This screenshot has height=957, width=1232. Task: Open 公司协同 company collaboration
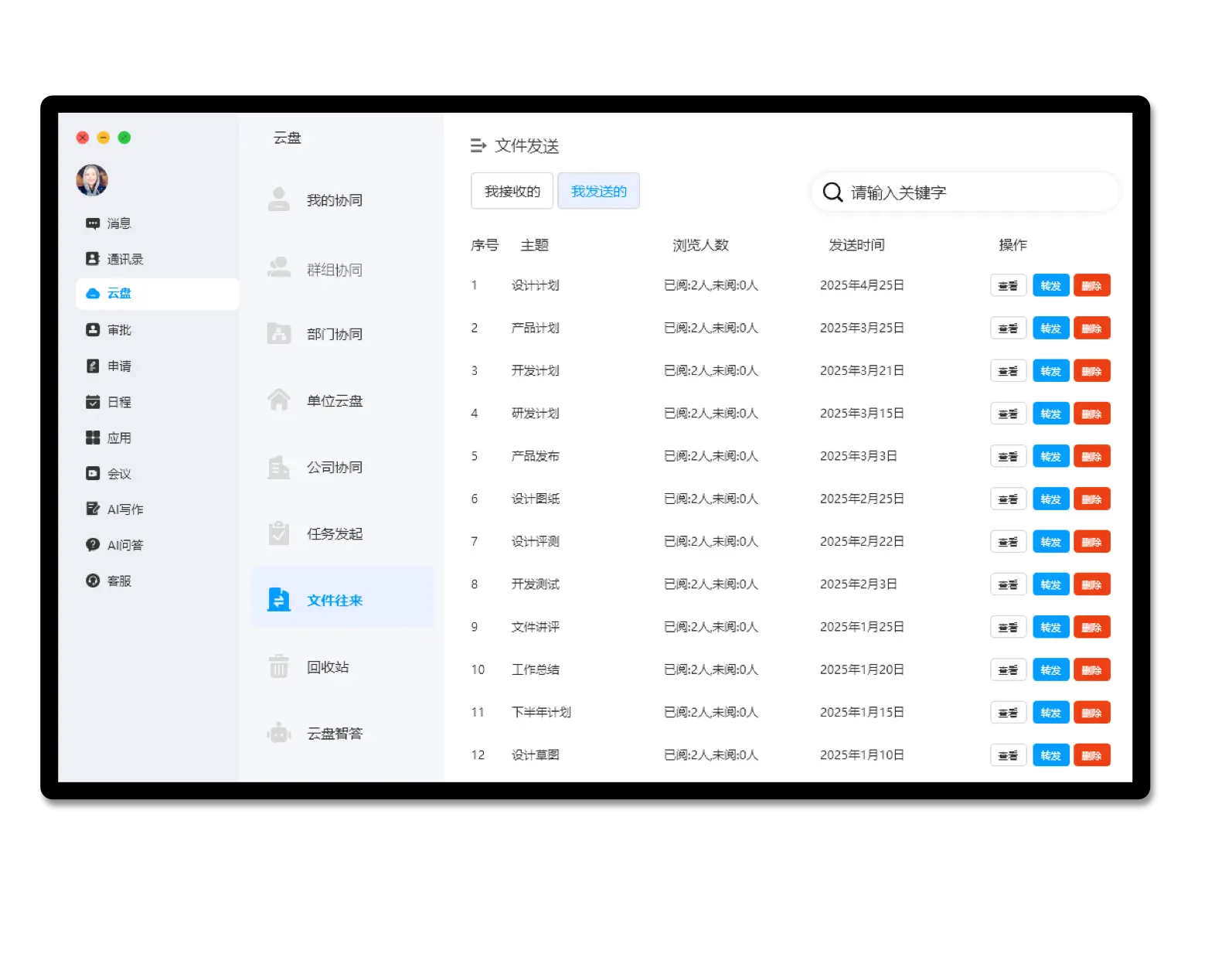315,467
